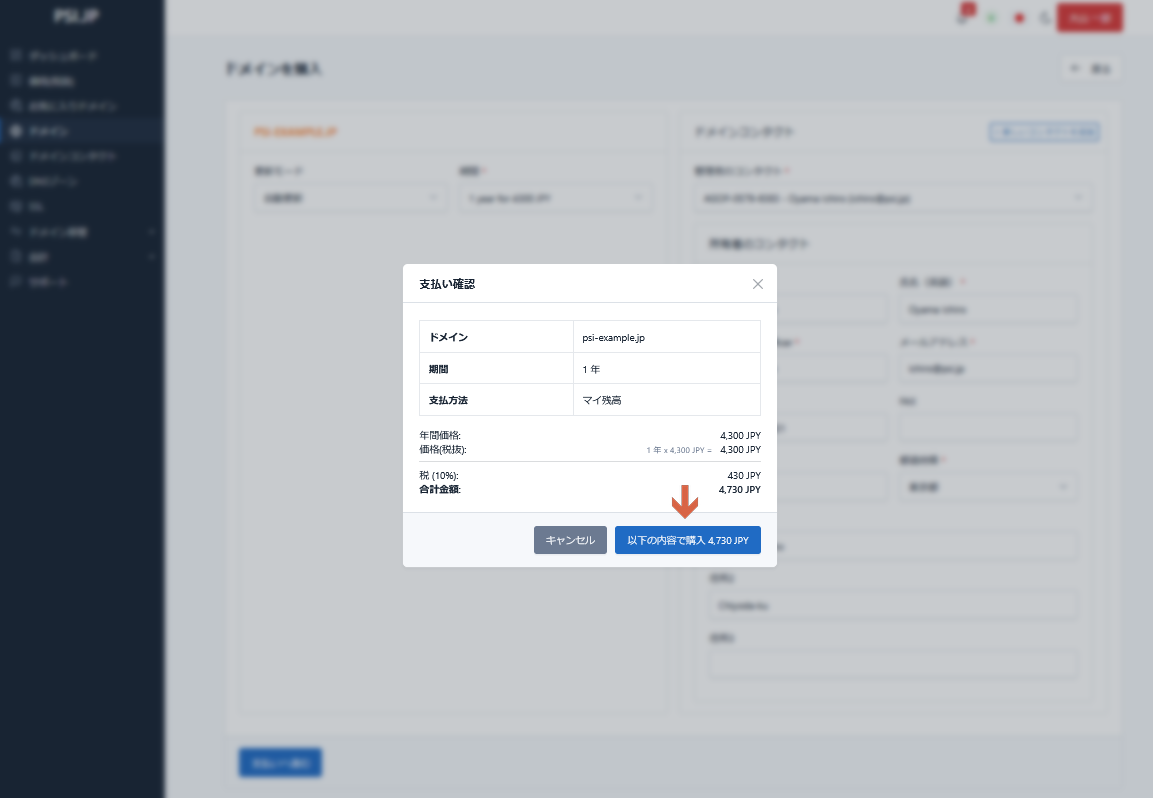1153x798 pixels.
Task: Open the '1 year for 4300 JPY' period dropdown
Action: [x=555, y=198]
